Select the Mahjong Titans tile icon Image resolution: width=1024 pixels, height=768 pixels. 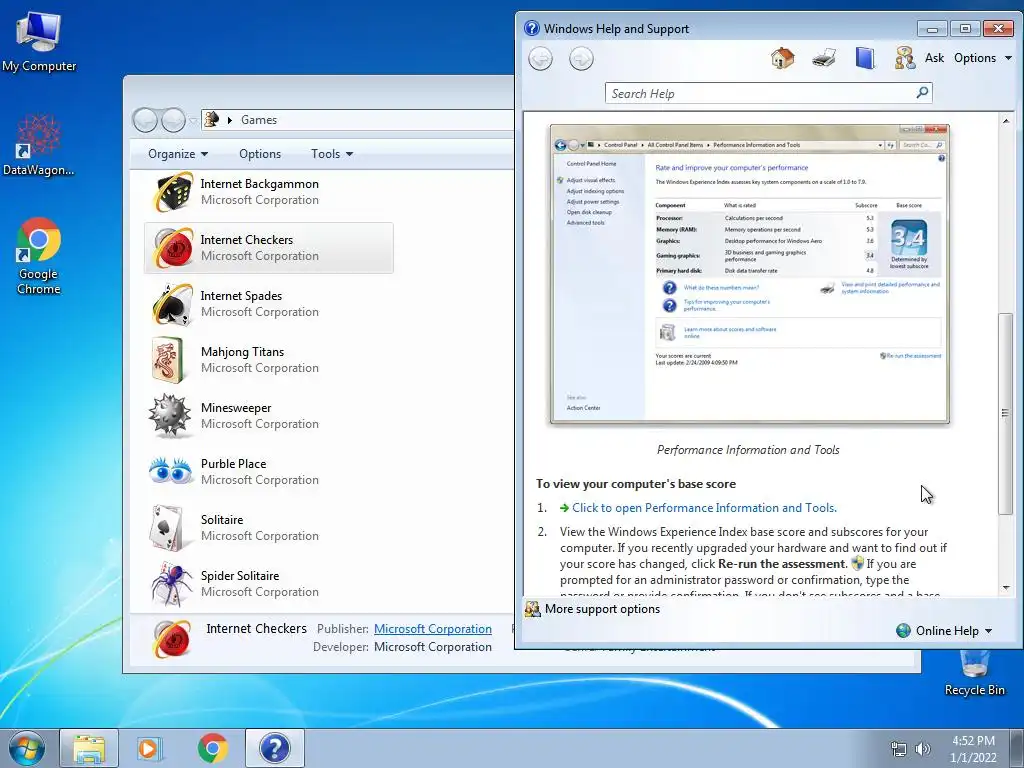[168, 360]
